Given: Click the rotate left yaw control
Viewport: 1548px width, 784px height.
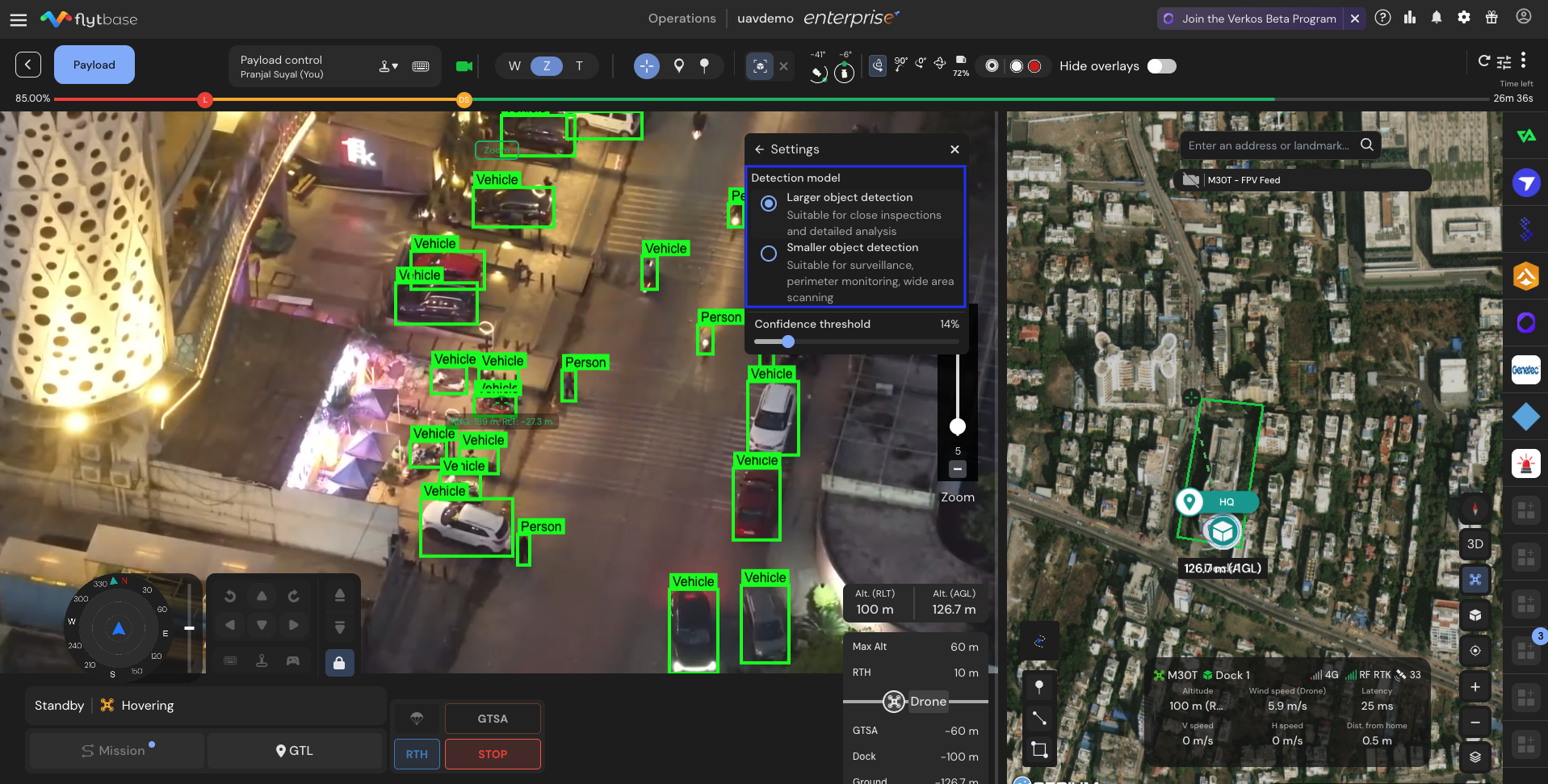Looking at the screenshot, I should tap(230, 597).
